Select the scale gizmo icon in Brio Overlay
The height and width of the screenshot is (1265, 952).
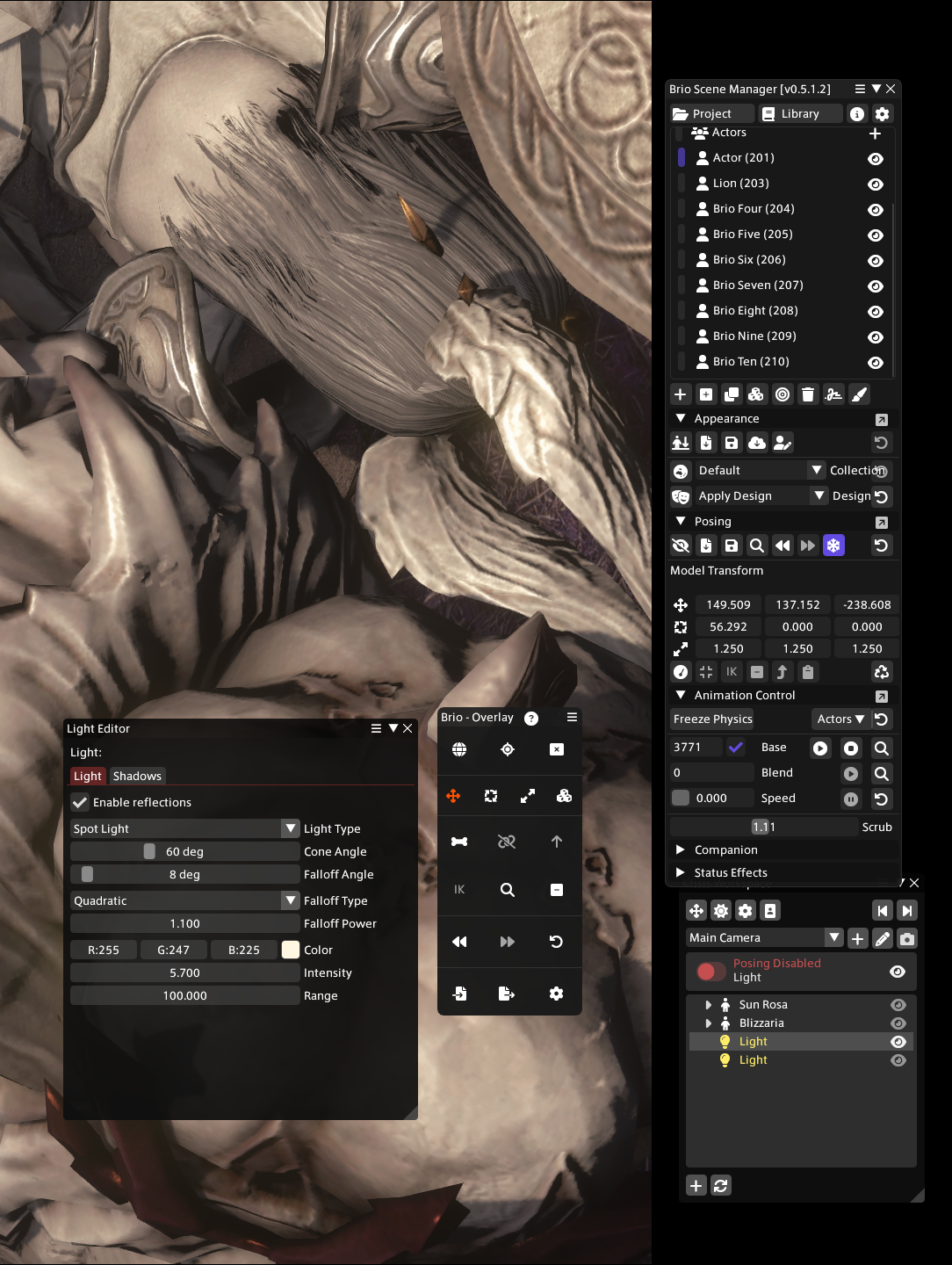[x=528, y=796]
